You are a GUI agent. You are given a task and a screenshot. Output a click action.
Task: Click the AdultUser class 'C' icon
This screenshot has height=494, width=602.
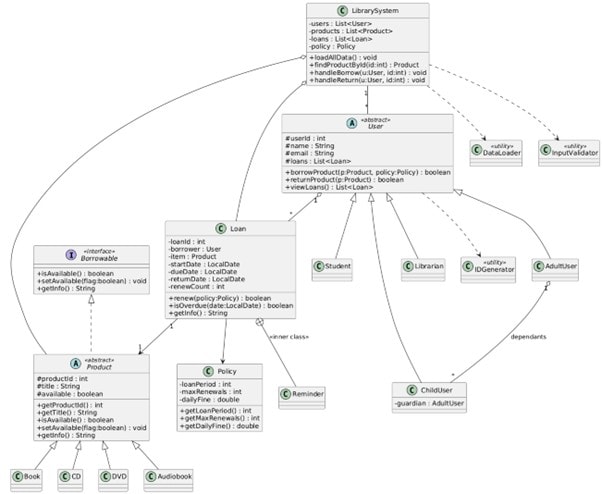539,266
